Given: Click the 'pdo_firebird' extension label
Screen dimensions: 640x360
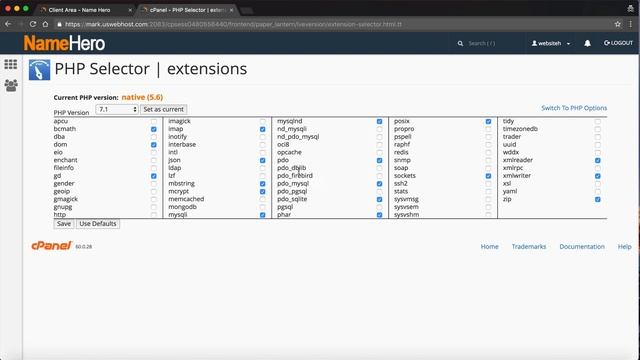Looking at the screenshot, I should pos(295,176).
